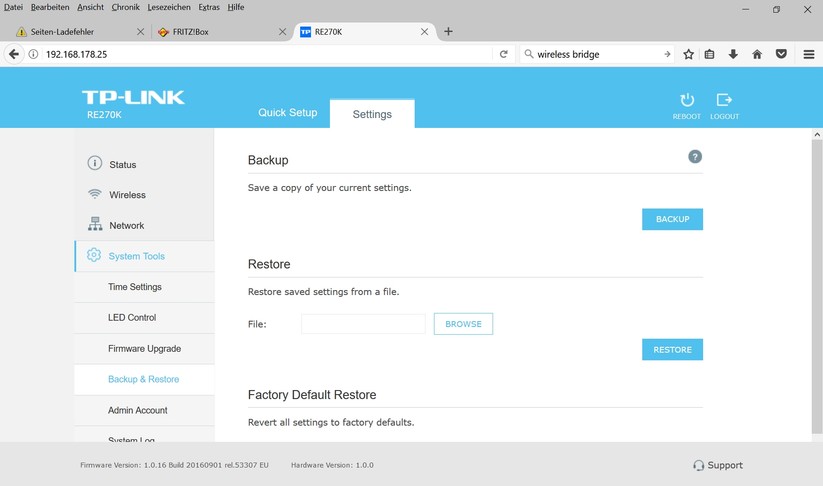Screen dimensions: 823x486
Task: Click the browser back arrow button
Action: tap(14, 54)
